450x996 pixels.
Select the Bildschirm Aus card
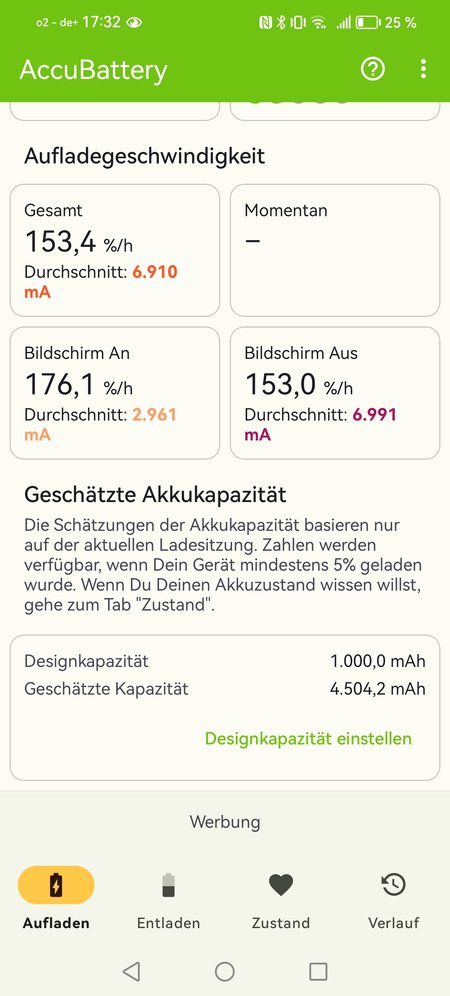[335, 393]
